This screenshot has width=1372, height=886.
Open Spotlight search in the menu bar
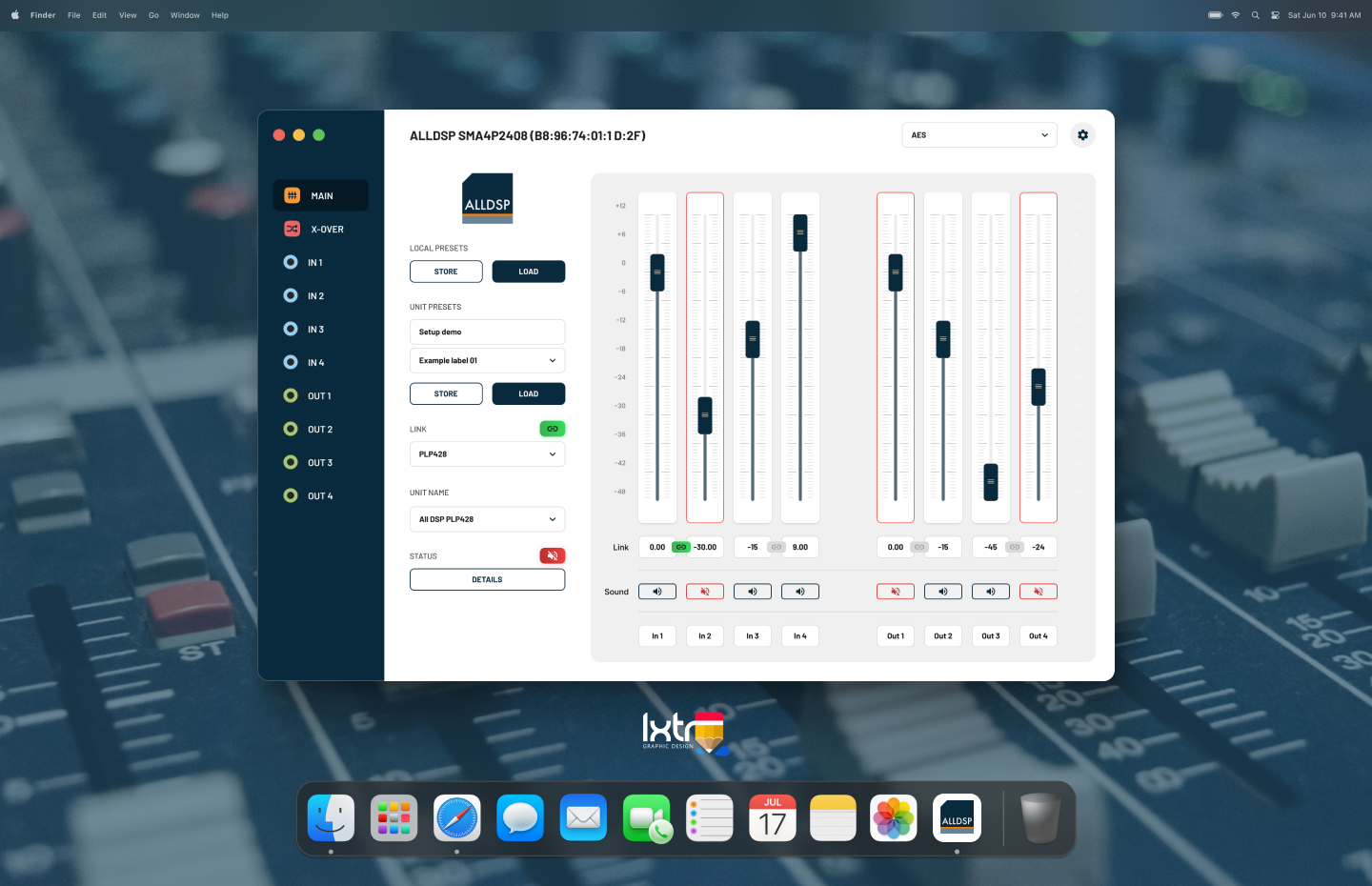coord(1255,15)
